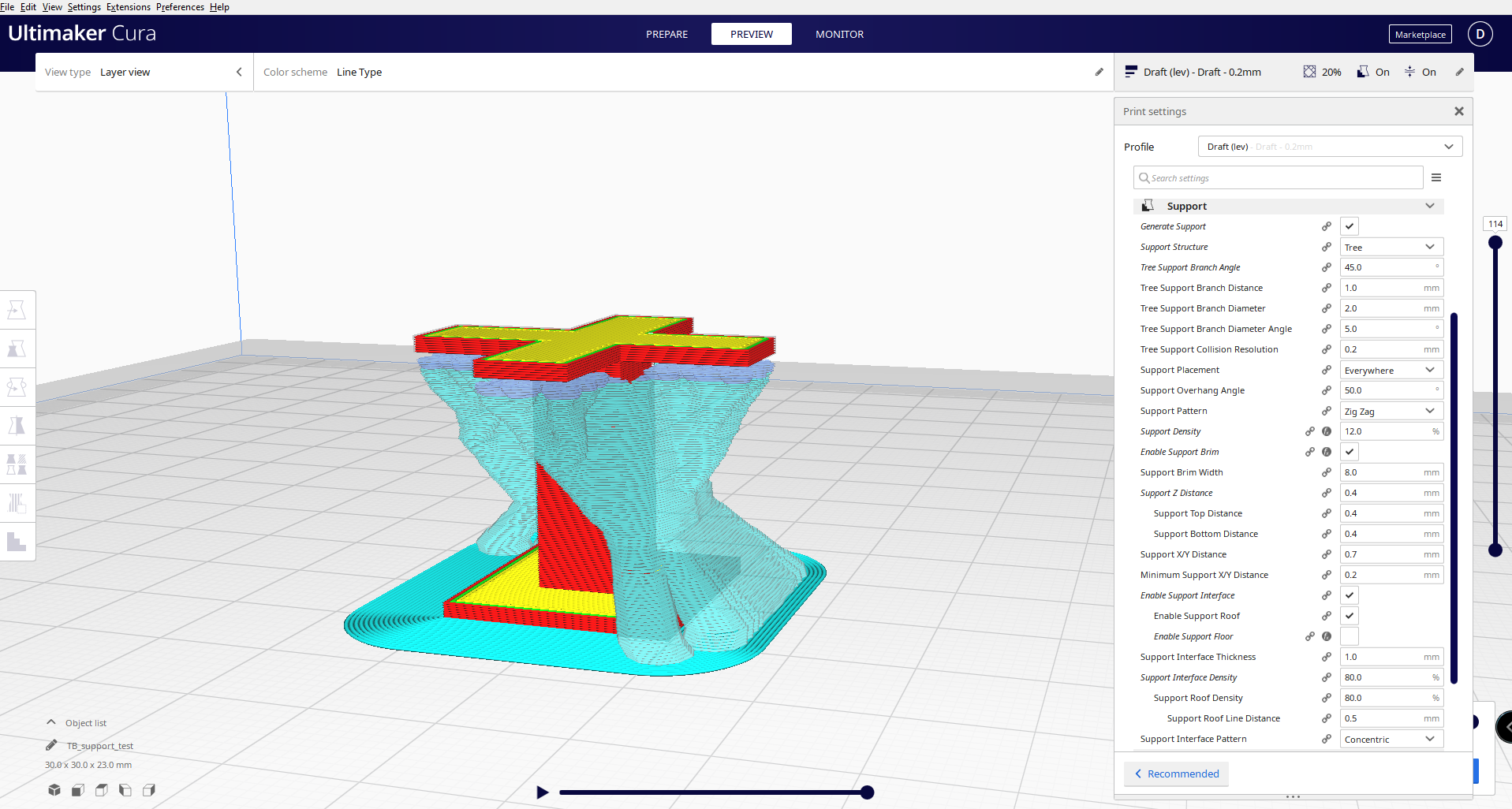Viewport: 1512px width, 809px height.
Task: Select the Scale tool in left toolbar
Action: (x=17, y=349)
